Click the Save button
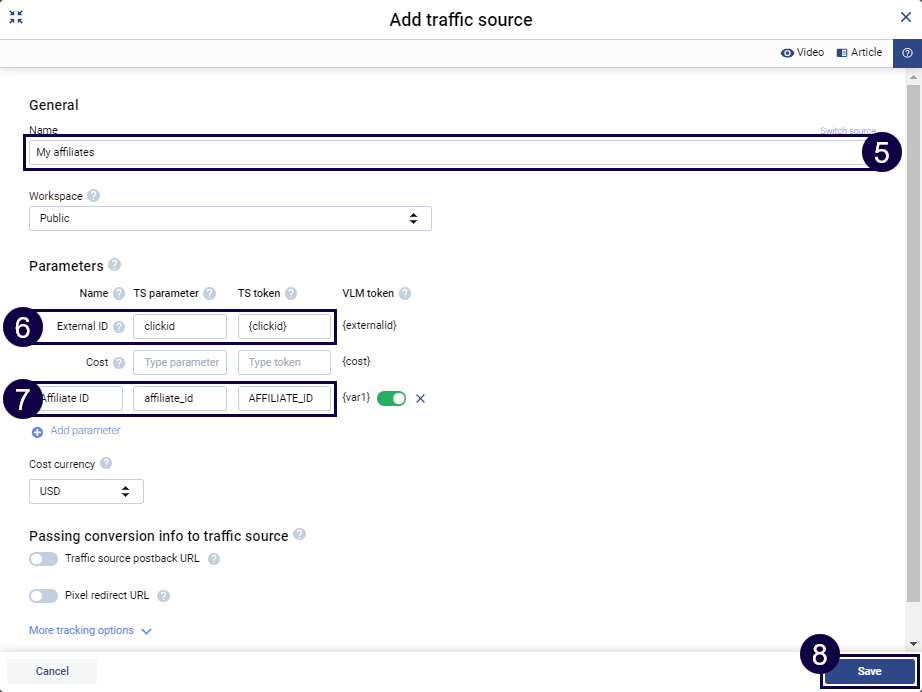Viewport: 922px width, 692px height. point(869,671)
